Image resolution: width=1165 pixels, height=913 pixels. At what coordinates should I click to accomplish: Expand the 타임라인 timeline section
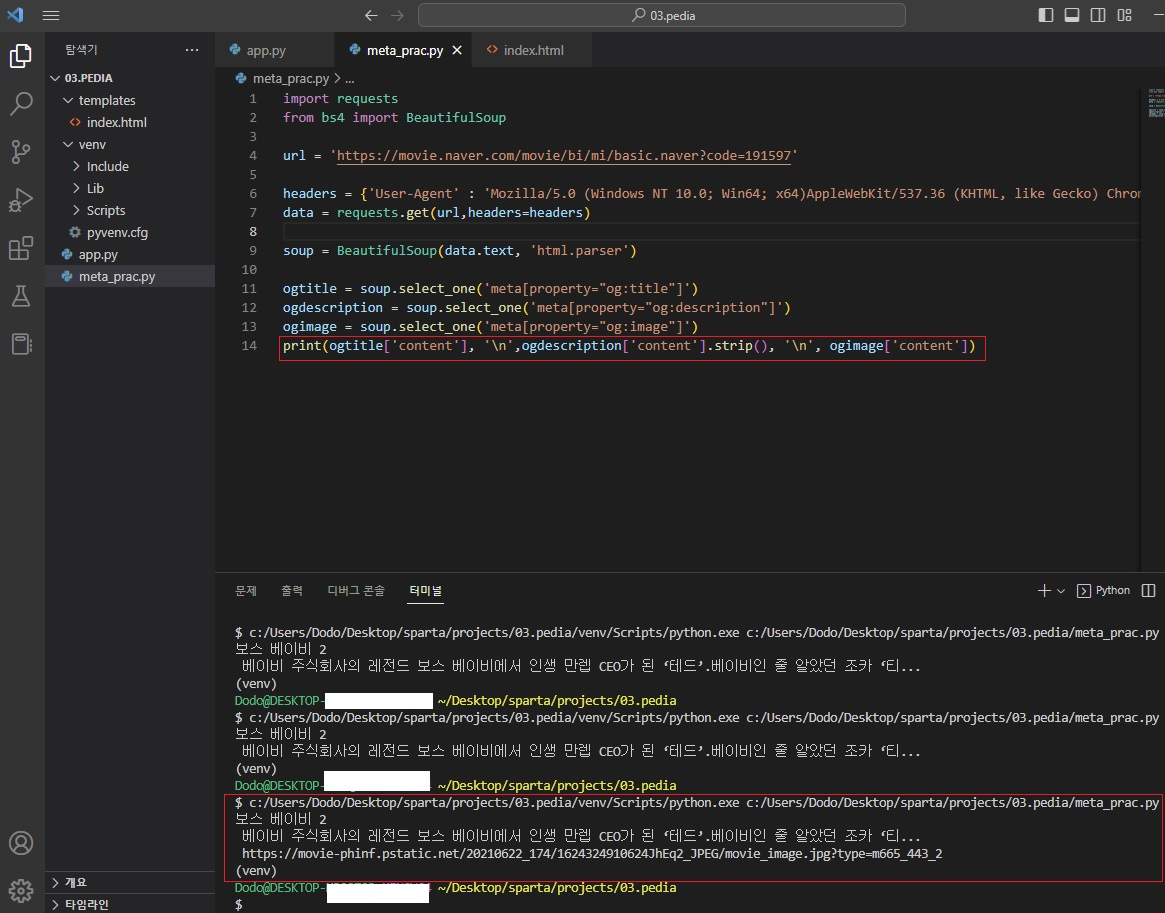(130, 903)
